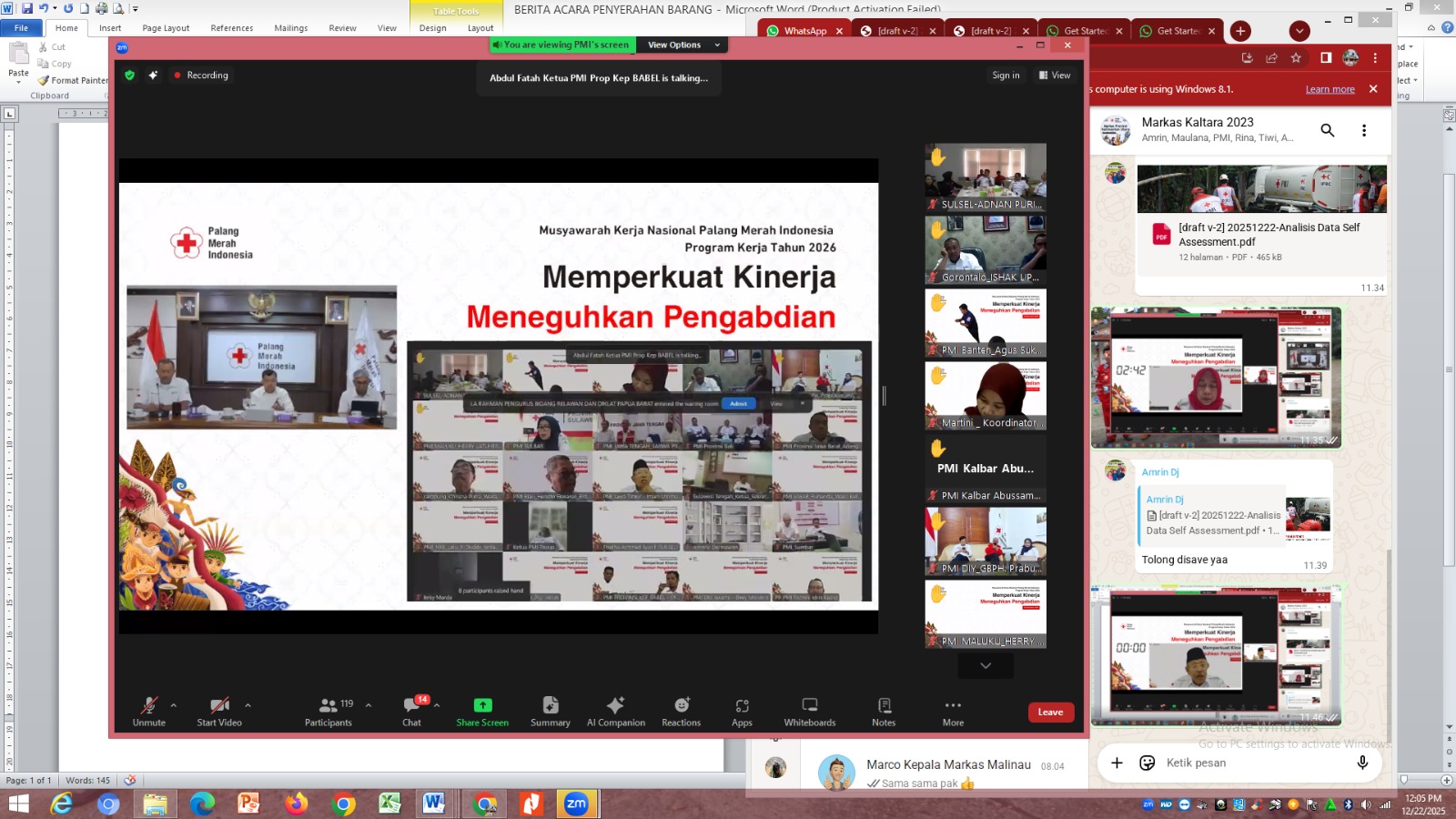Expand the View Options dropdown
This screenshot has width=1456, height=819.
point(683,45)
